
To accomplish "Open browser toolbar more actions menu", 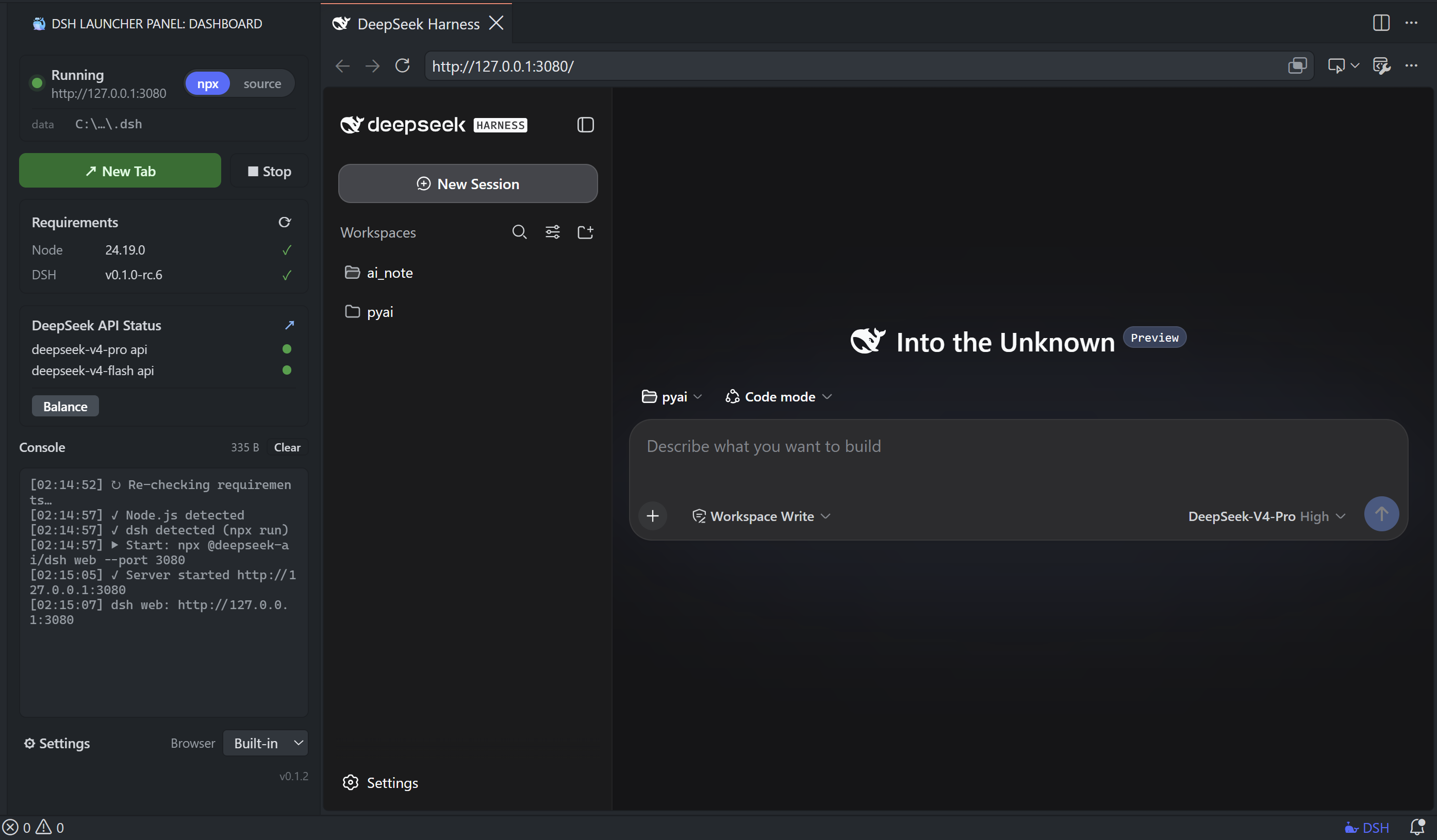I will point(1411,66).
